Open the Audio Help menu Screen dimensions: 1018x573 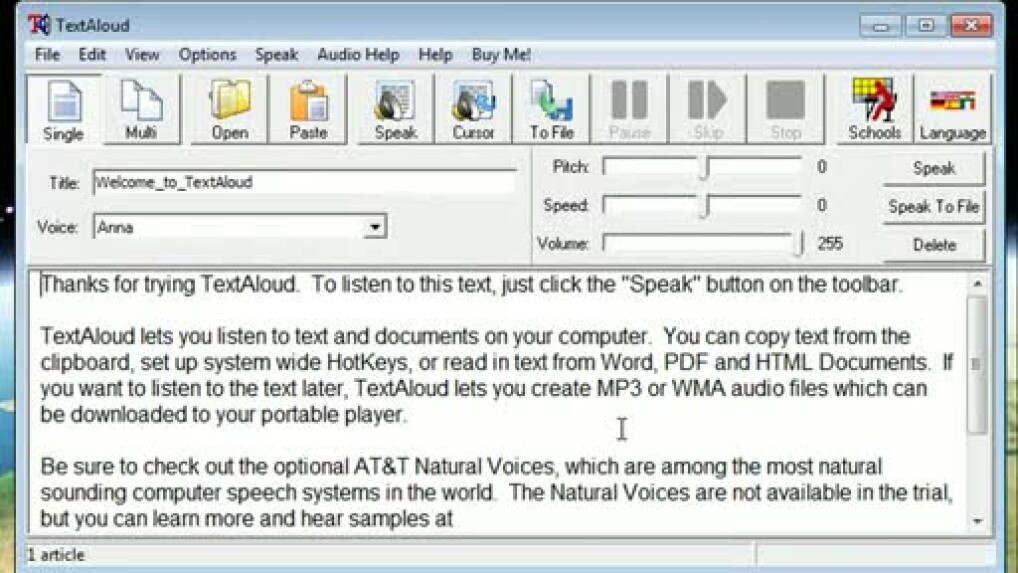point(357,55)
